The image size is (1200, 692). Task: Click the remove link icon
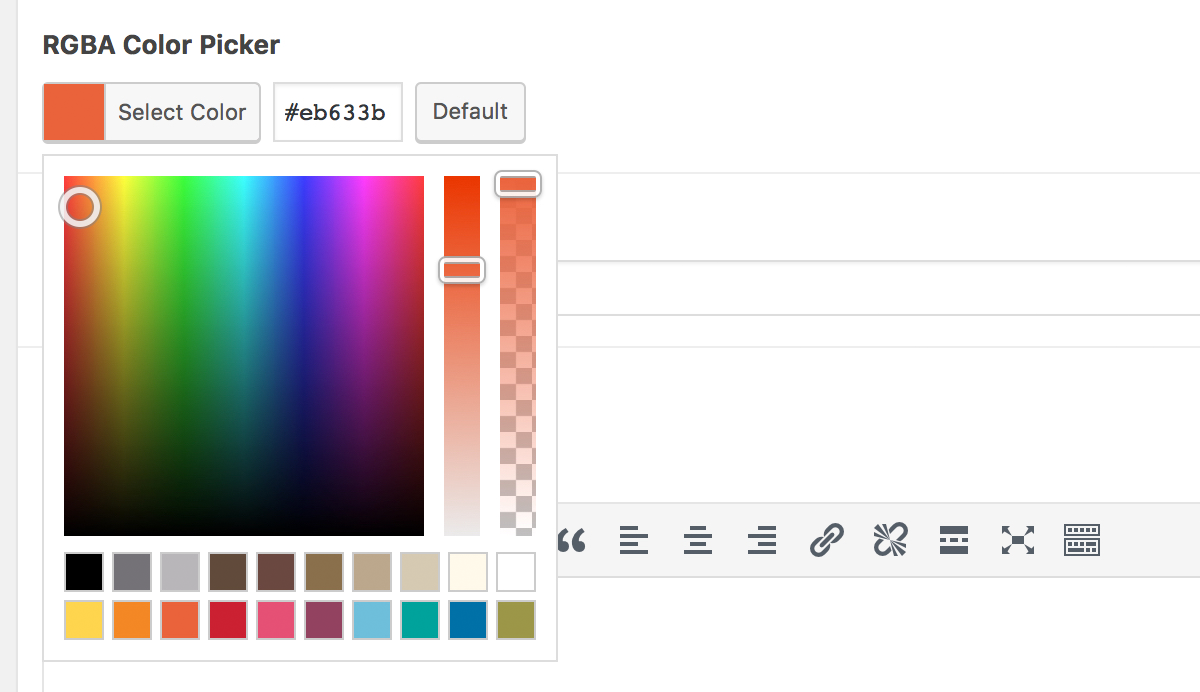pos(888,541)
